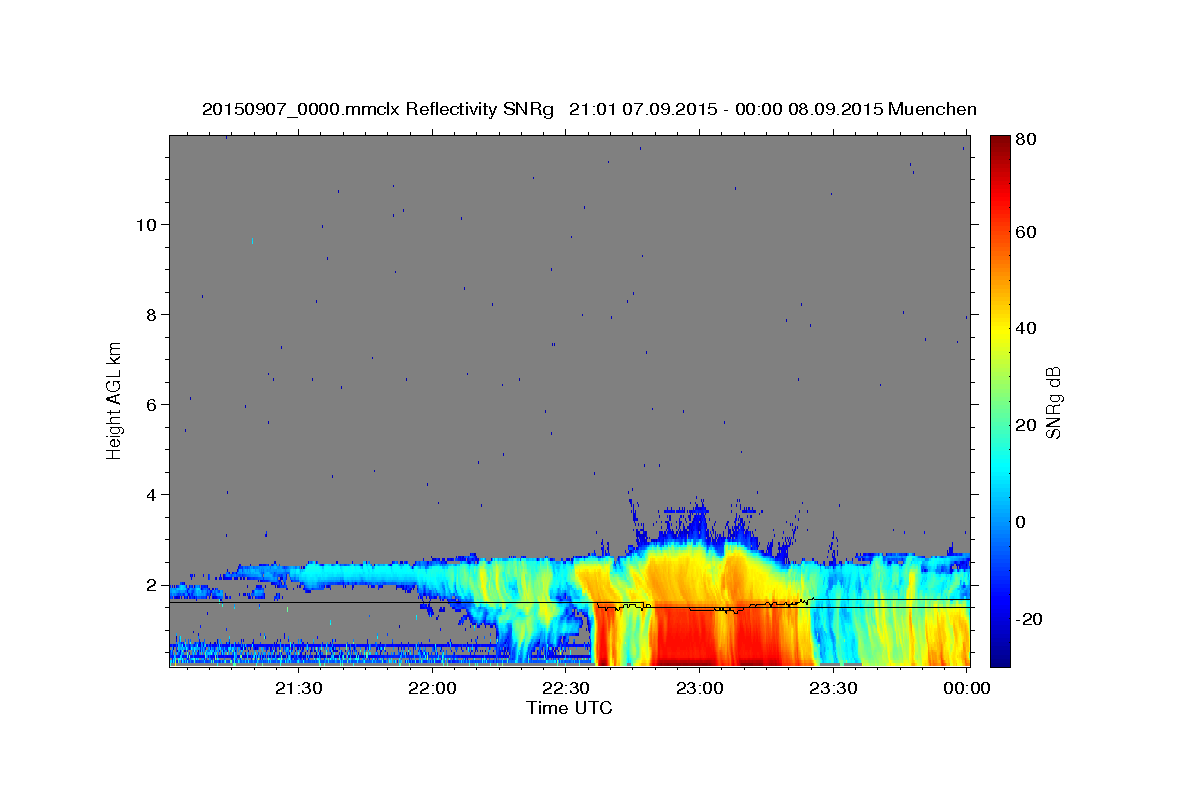Click the 'SNRg dB' colorbar label
Viewport: 1200px width, 800px height.
point(1054,403)
